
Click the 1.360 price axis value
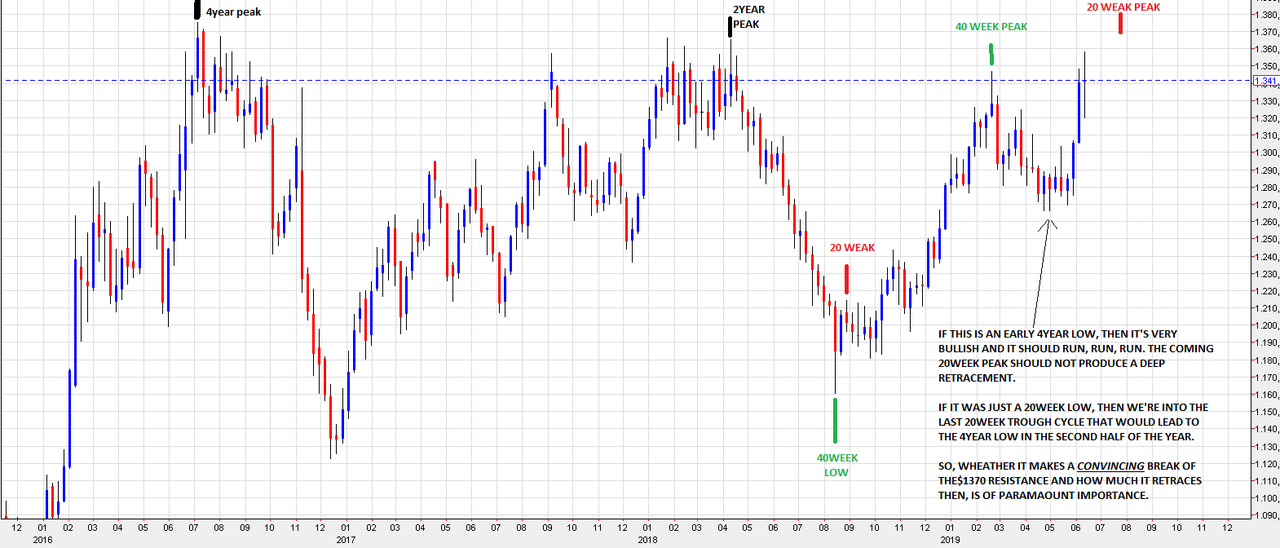[x=1266, y=49]
